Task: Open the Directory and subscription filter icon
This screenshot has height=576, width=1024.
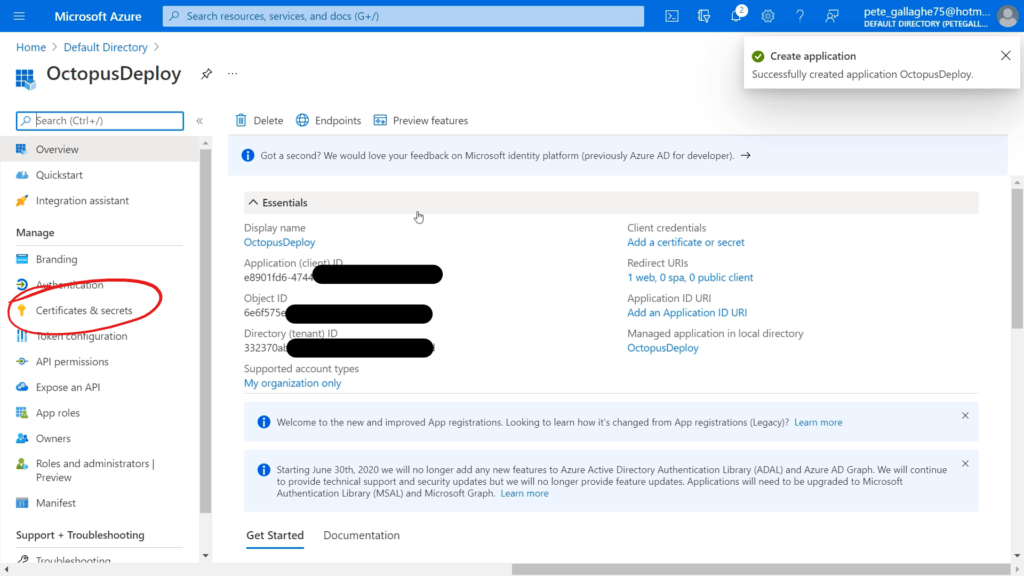Action: coord(703,16)
